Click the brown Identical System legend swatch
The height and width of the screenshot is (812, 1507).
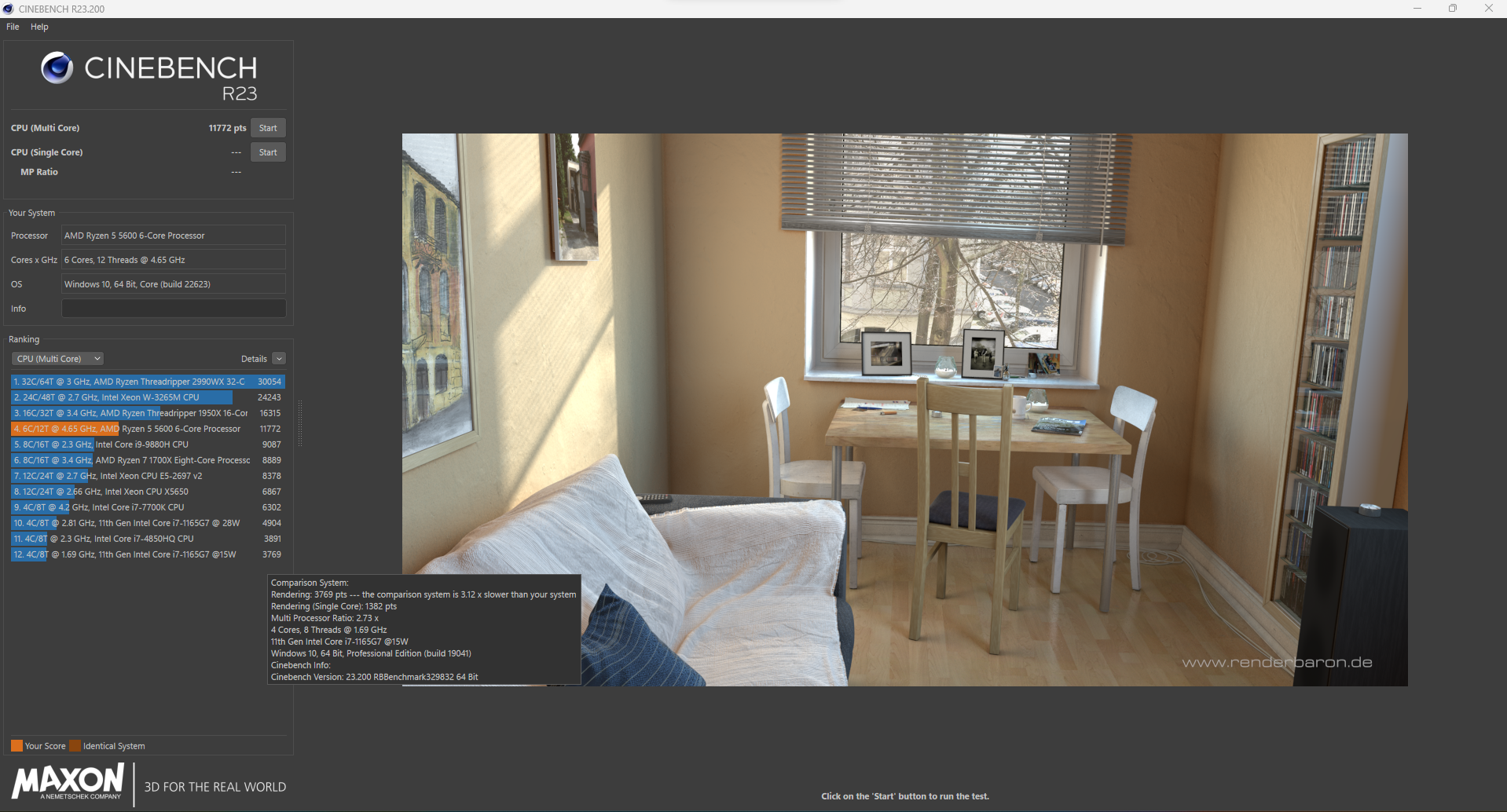point(75,746)
